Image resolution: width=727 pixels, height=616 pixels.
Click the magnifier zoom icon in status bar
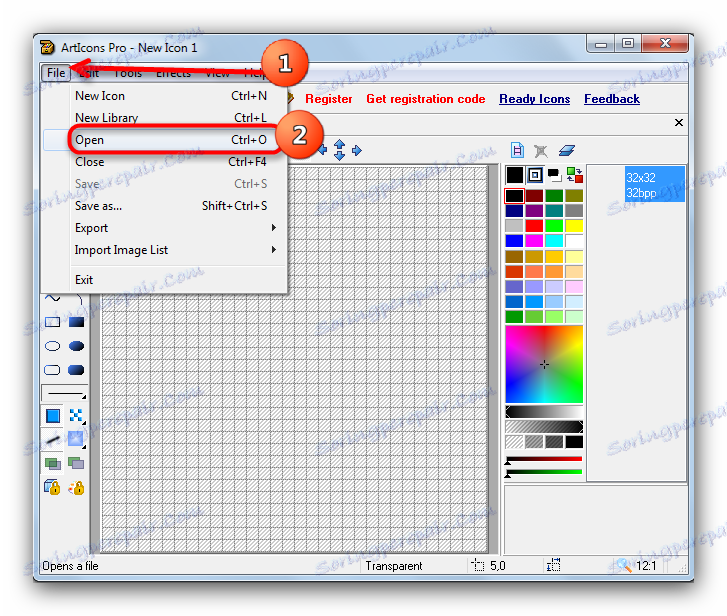[624, 565]
